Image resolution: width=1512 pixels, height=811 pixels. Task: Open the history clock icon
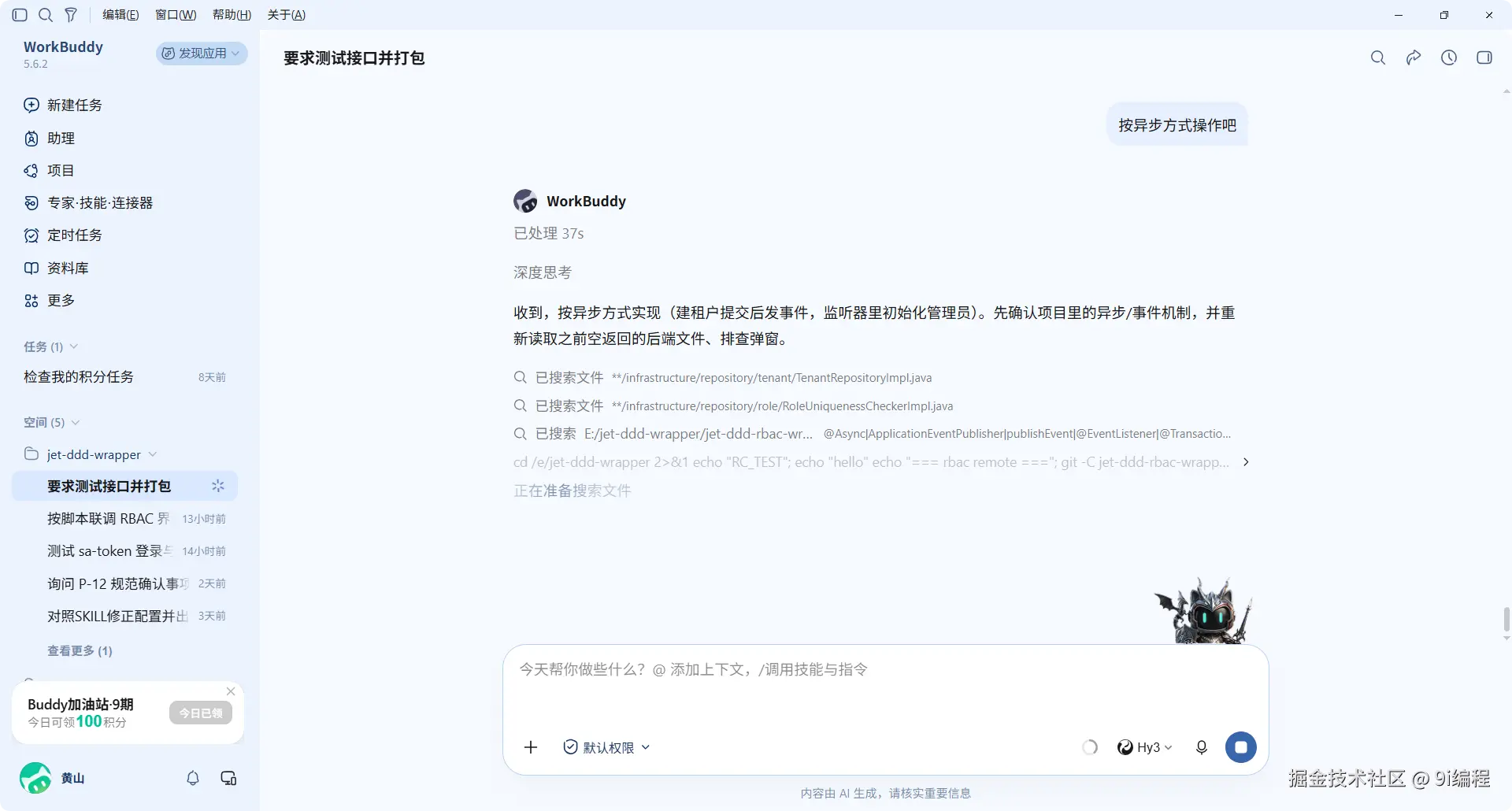coord(1449,57)
